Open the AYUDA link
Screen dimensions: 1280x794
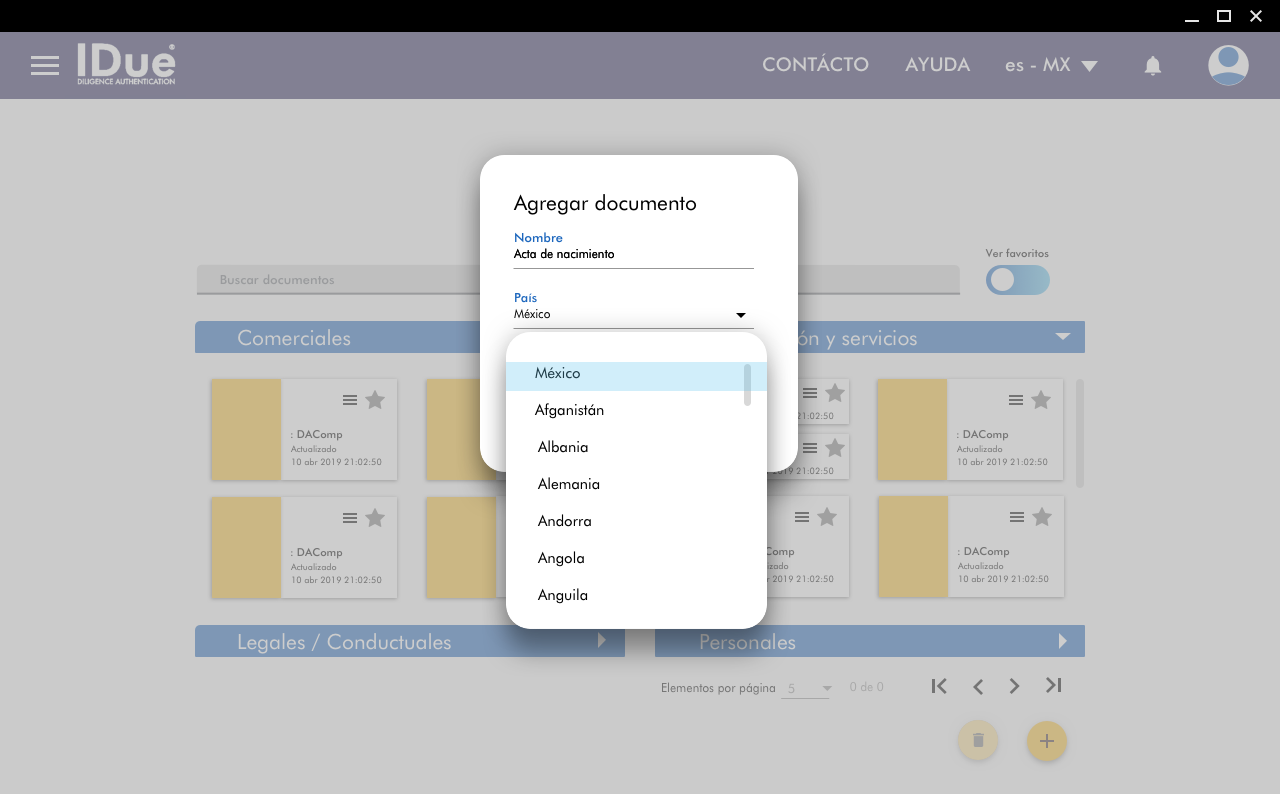(x=937, y=65)
